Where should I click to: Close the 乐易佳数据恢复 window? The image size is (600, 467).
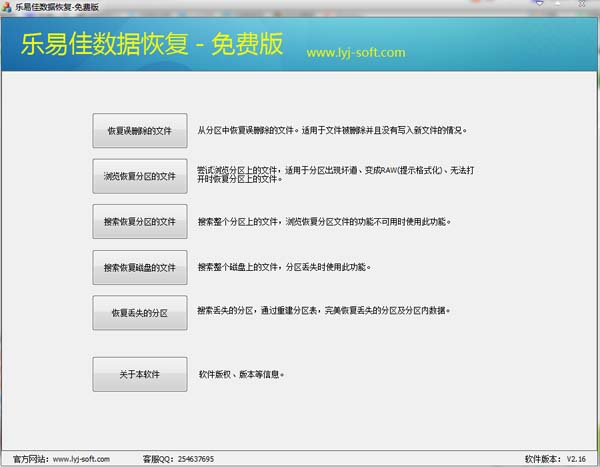(583, 7)
